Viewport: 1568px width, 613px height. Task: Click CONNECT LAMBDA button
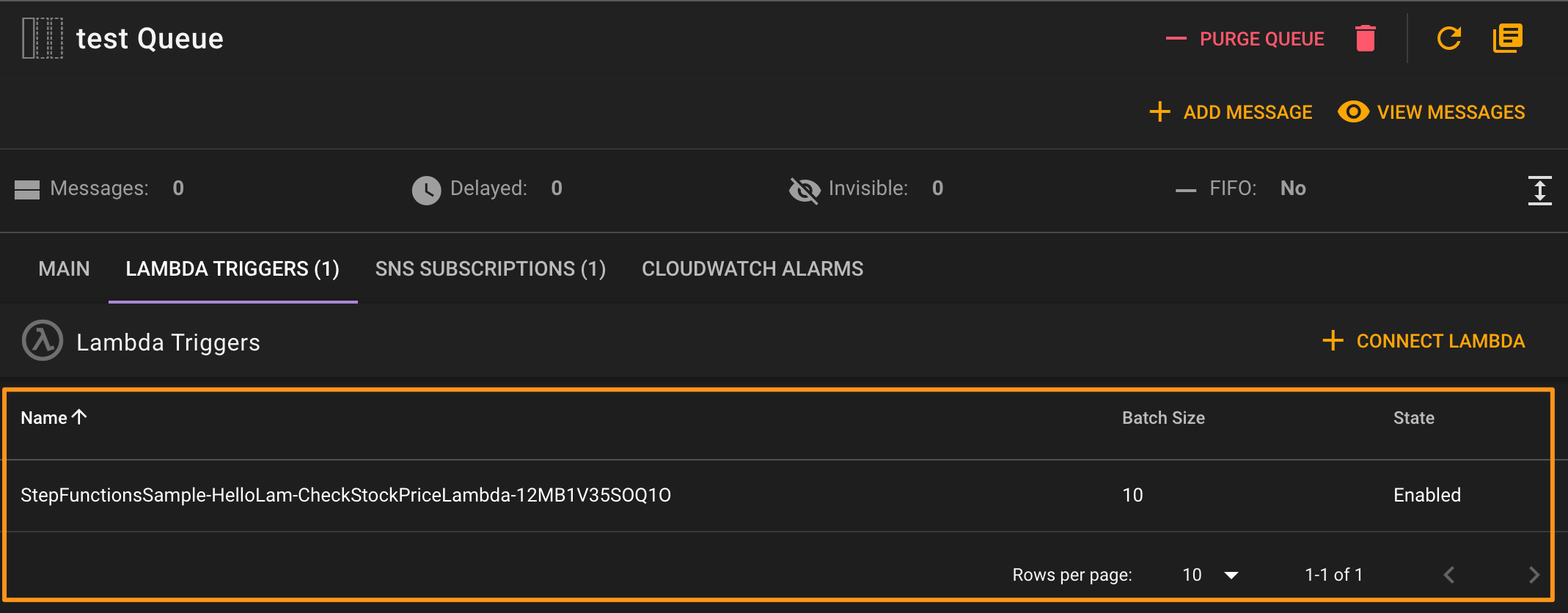[x=1424, y=341]
